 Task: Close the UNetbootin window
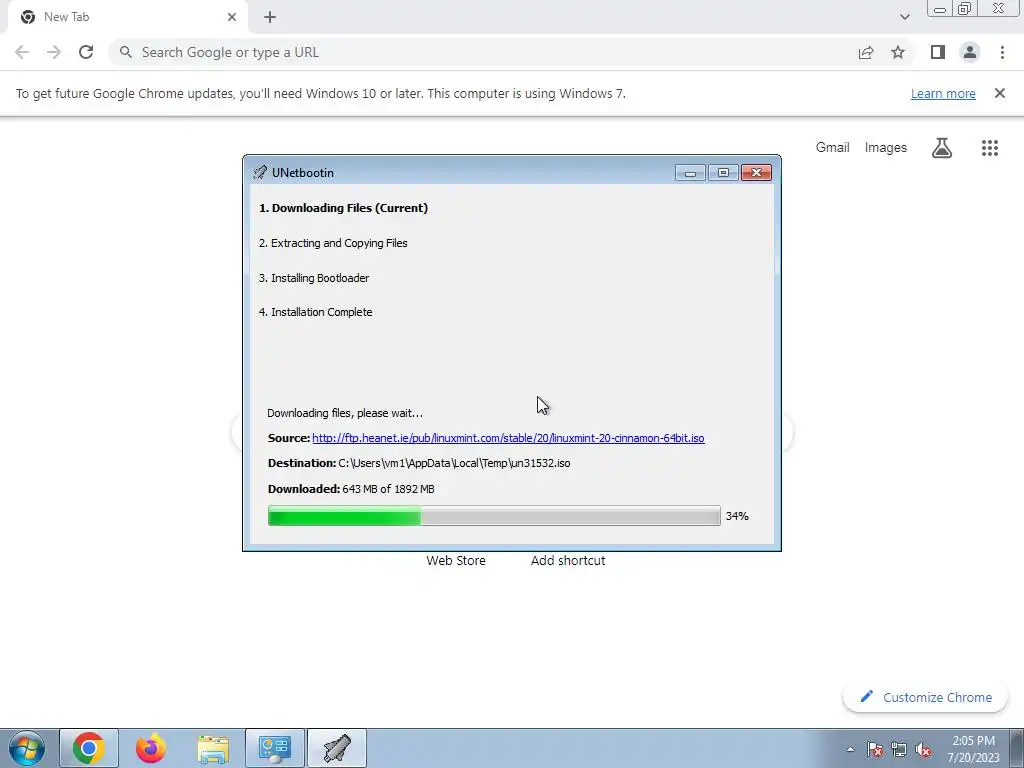[x=756, y=172]
